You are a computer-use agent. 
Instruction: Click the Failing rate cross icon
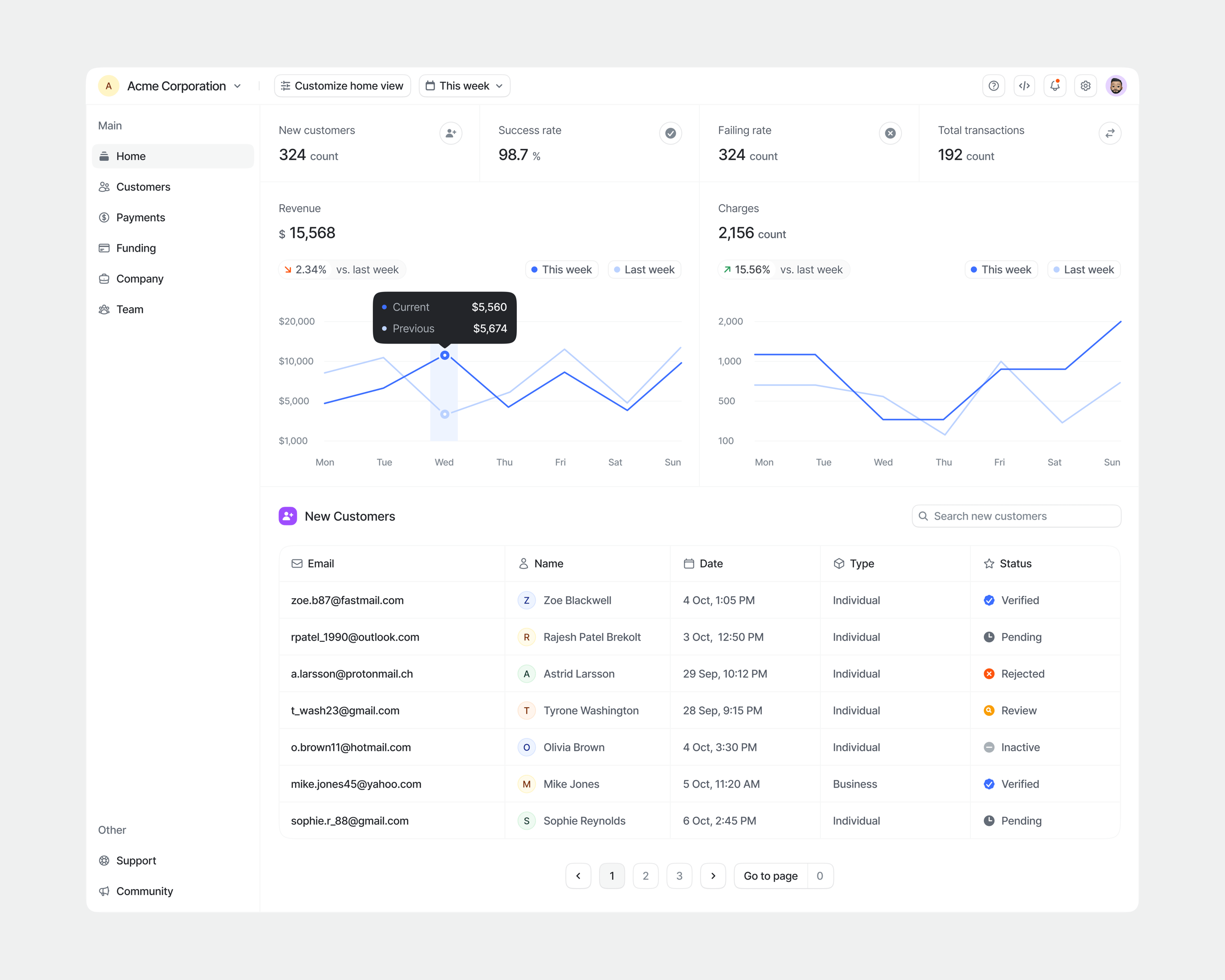891,133
